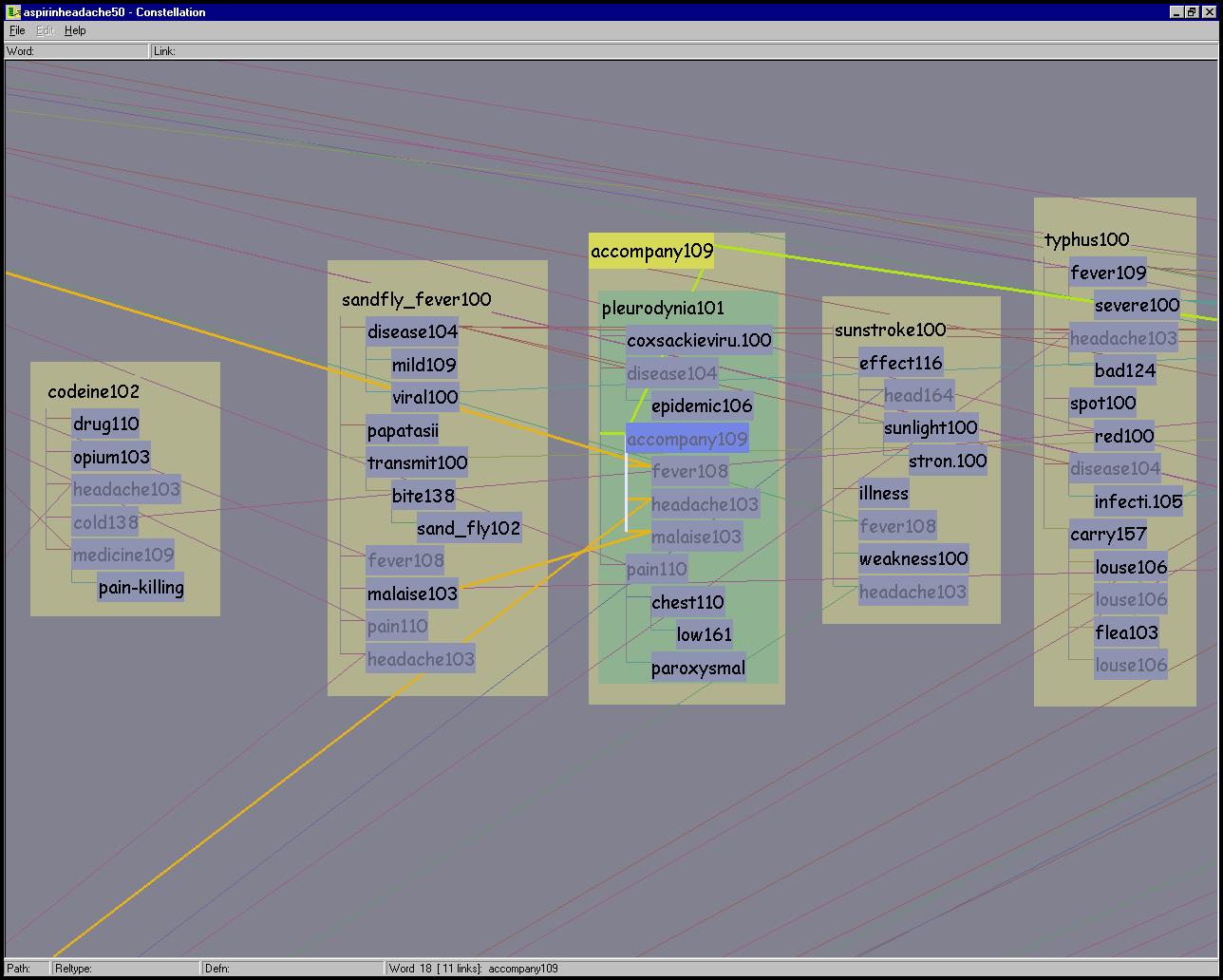This screenshot has height=980, width=1223.
Task: Select opium103 in the codeine box
Action: pyautogui.click(x=111, y=457)
